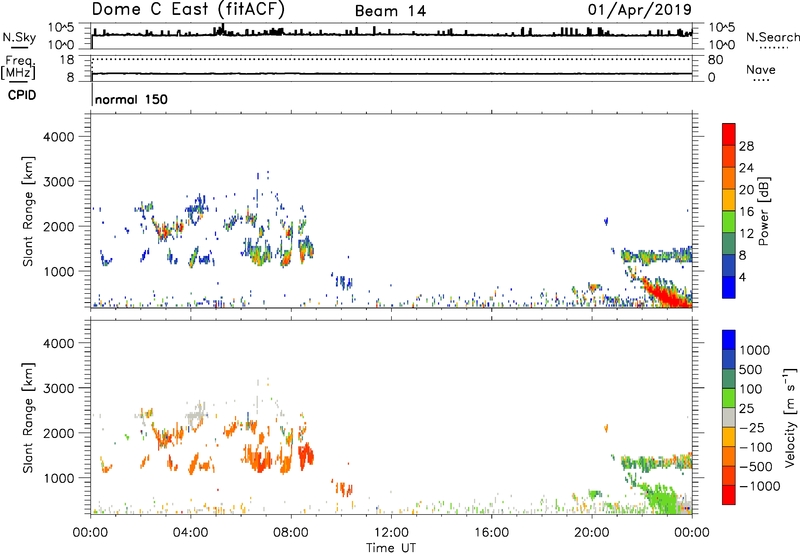Click the '28' tick on the power scale
Viewport: 800px width, 554px height.
point(746,146)
